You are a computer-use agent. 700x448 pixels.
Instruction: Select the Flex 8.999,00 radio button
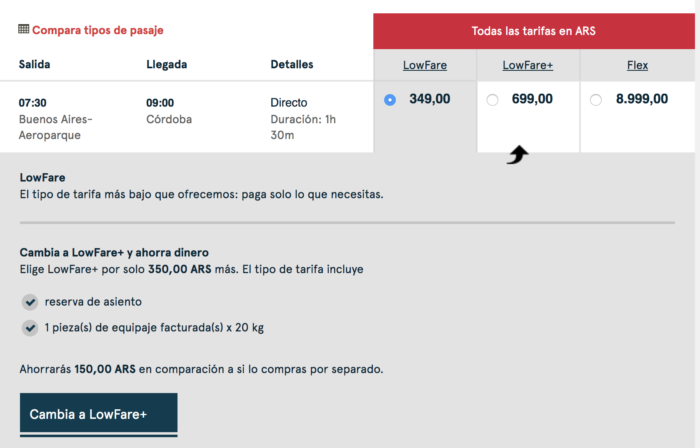pos(596,99)
